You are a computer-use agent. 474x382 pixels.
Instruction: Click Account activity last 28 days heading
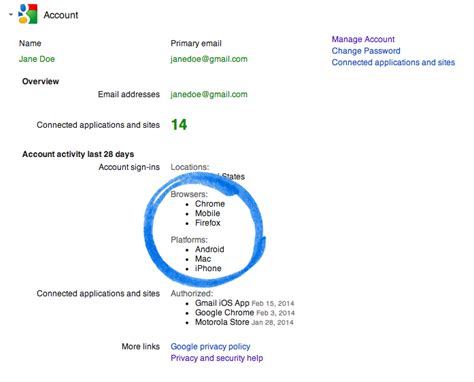(x=78, y=154)
